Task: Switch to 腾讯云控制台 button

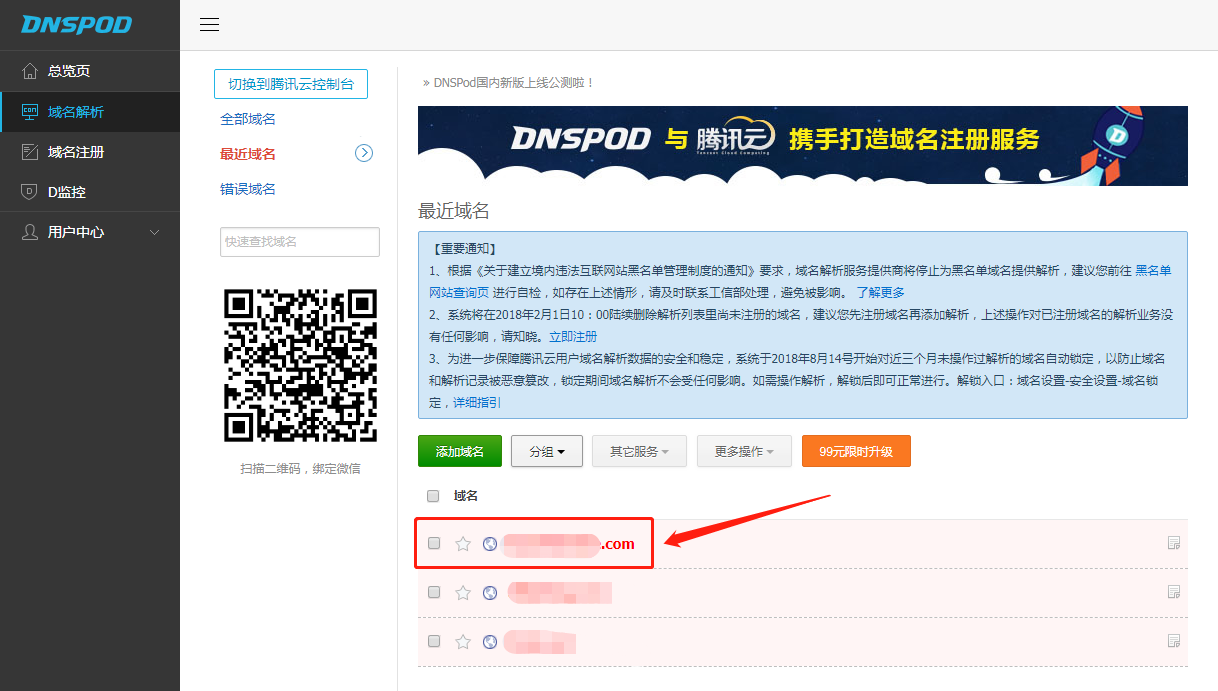Action: click(x=291, y=84)
